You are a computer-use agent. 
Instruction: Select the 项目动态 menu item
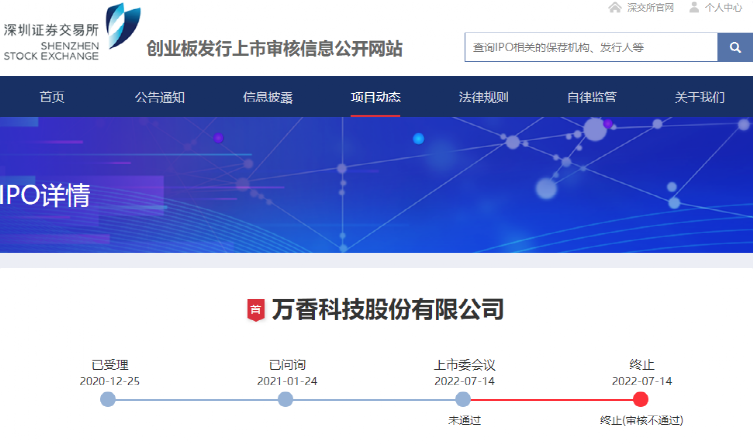pos(376,97)
